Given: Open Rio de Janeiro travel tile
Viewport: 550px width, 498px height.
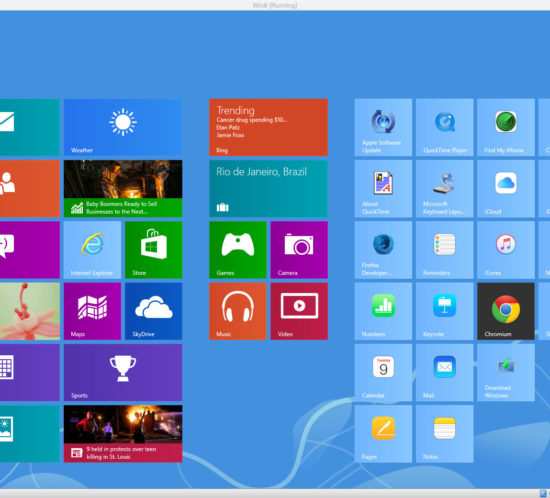Looking at the screenshot, I should click(269, 189).
